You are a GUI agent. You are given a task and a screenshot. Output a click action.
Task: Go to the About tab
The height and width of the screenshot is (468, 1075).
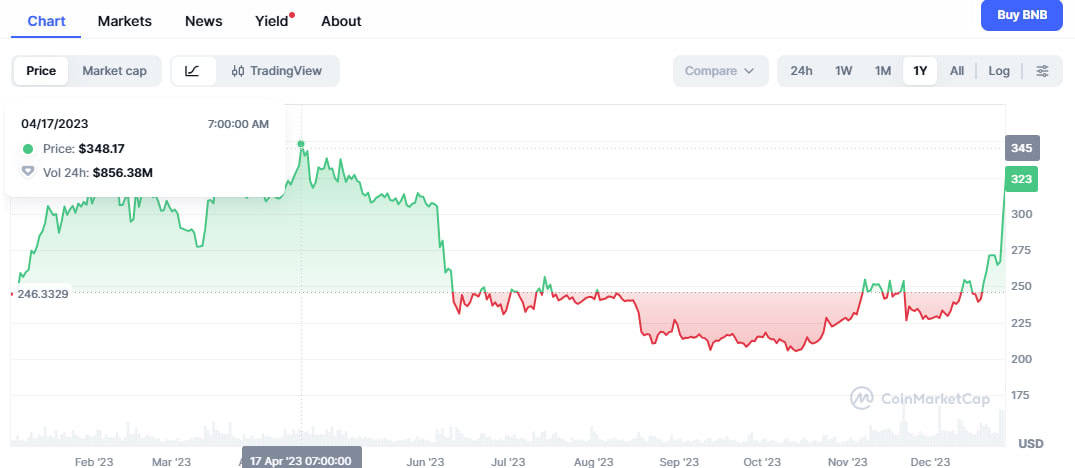coord(341,21)
